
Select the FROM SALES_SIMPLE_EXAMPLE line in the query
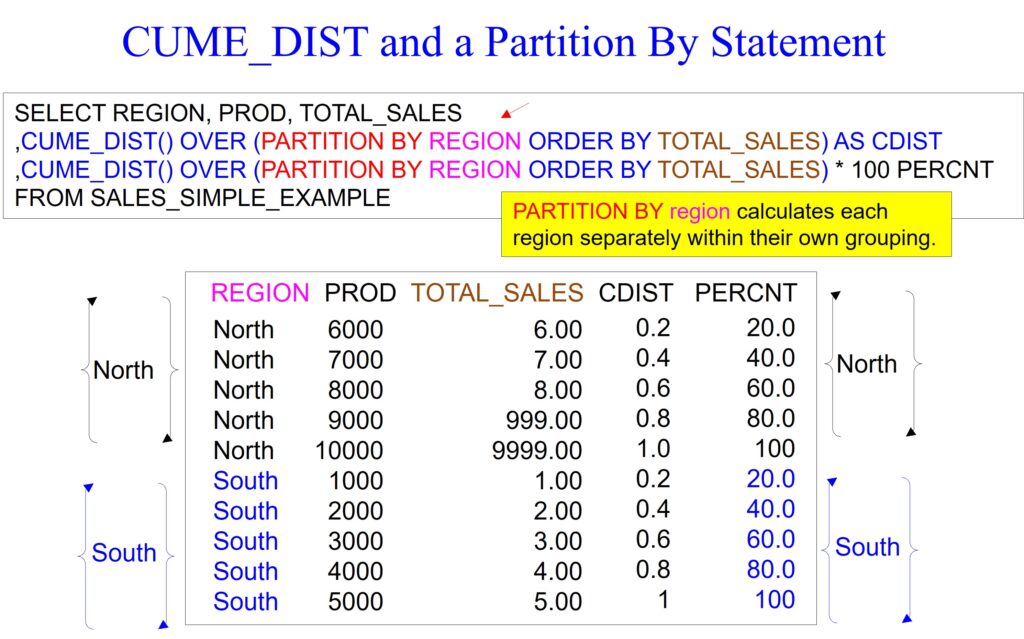(x=202, y=197)
